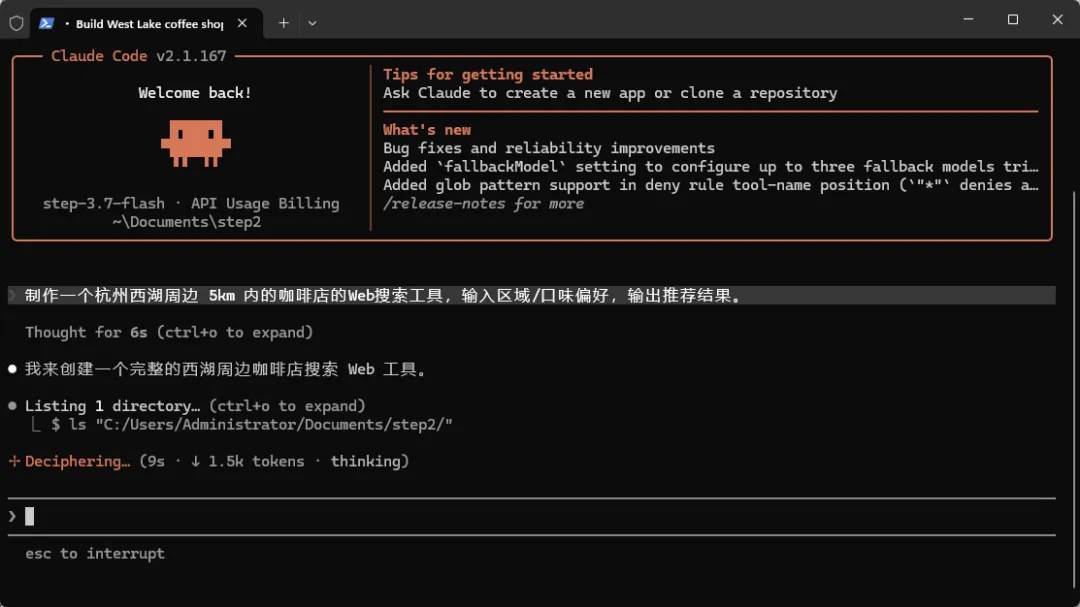Image resolution: width=1080 pixels, height=607 pixels.
Task: Click the orange plus spinner beside Deciphering
Action: 14,462
